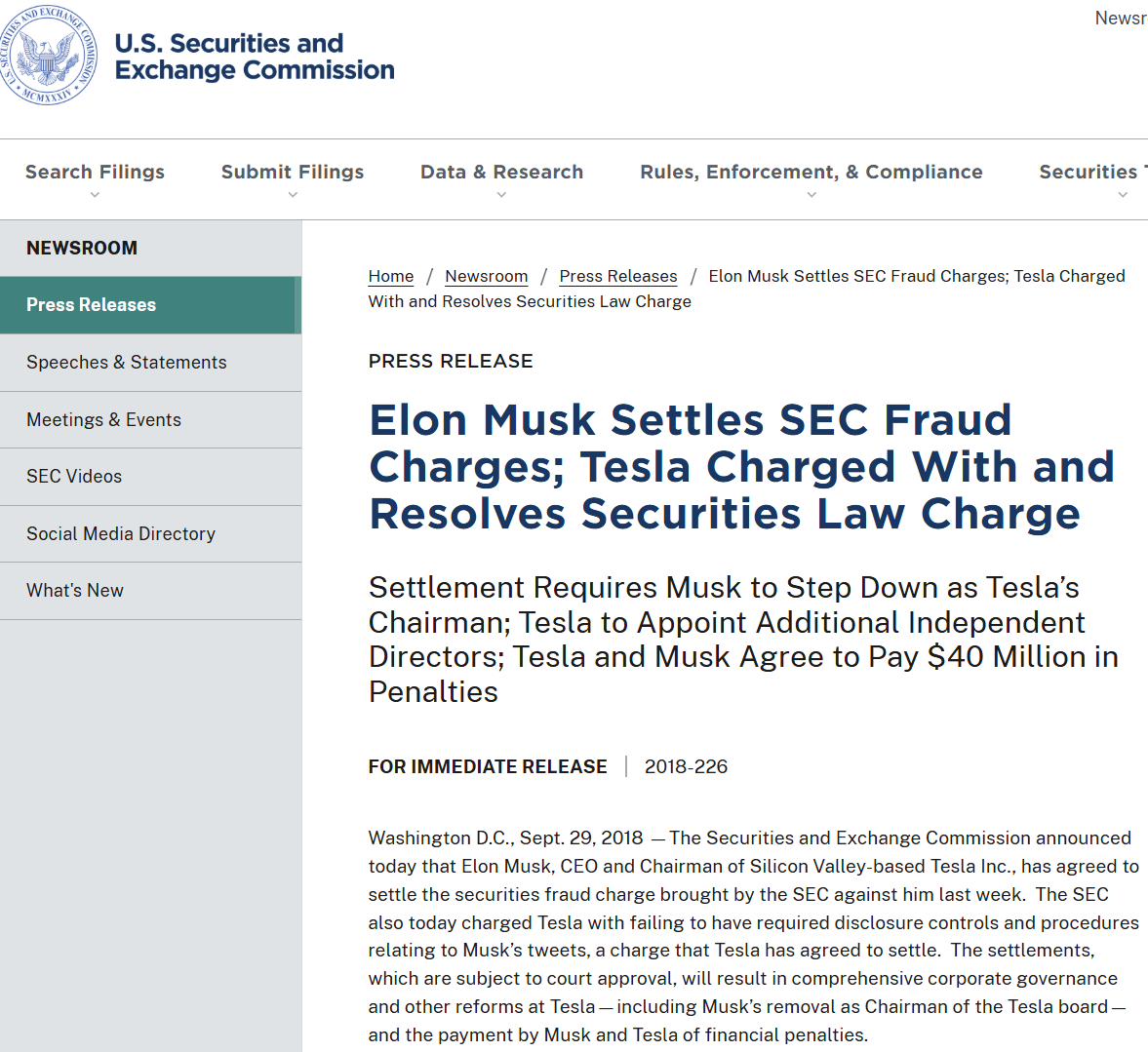Open SEC Videos in the sidebar
This screenshot has width=1148, height=1052.
coord(151,477)
